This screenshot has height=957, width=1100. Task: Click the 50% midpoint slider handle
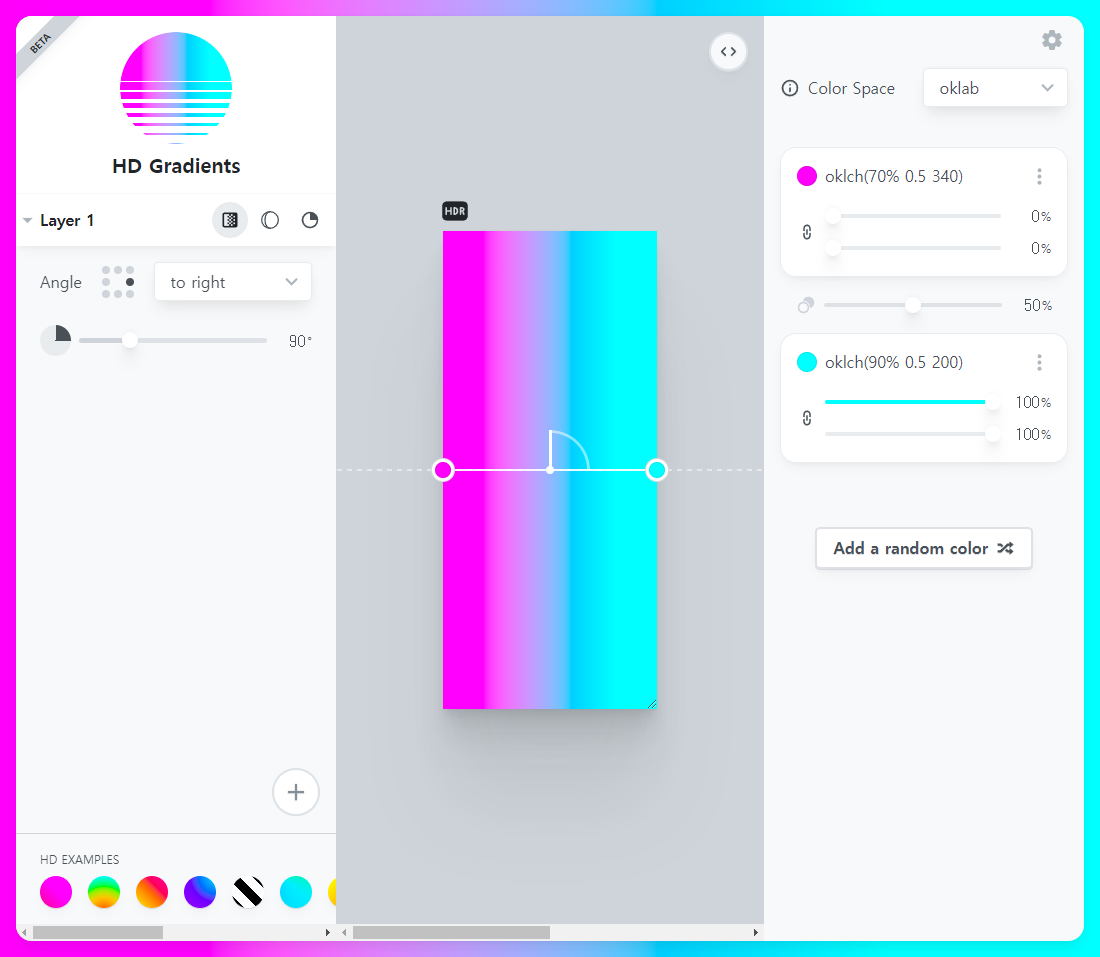[x=912, y=305]
